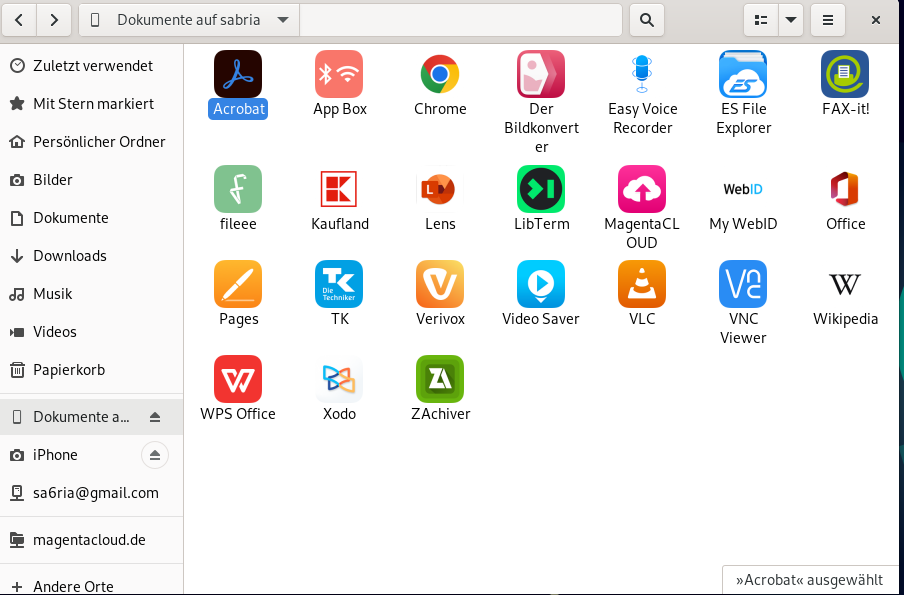
Task: Navigate back with the left arrow
Action: (x=19, y=20)
